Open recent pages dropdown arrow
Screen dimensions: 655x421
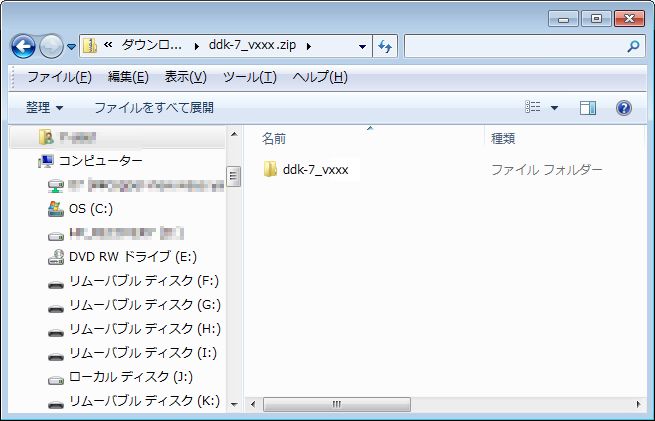[x=72, y=47]
